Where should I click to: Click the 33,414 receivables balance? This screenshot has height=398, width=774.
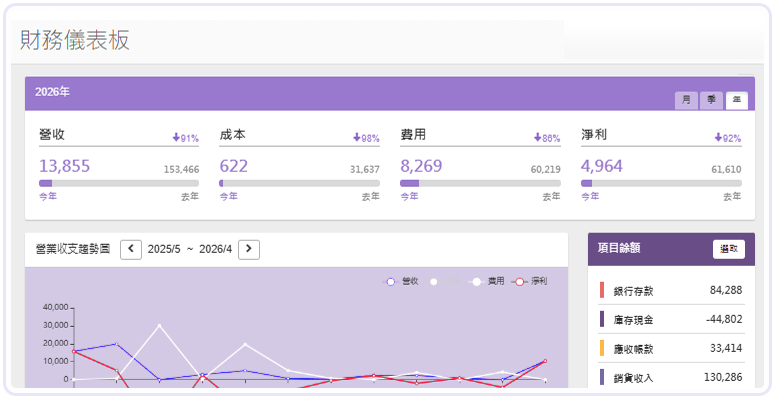click(x=726, y=348)
